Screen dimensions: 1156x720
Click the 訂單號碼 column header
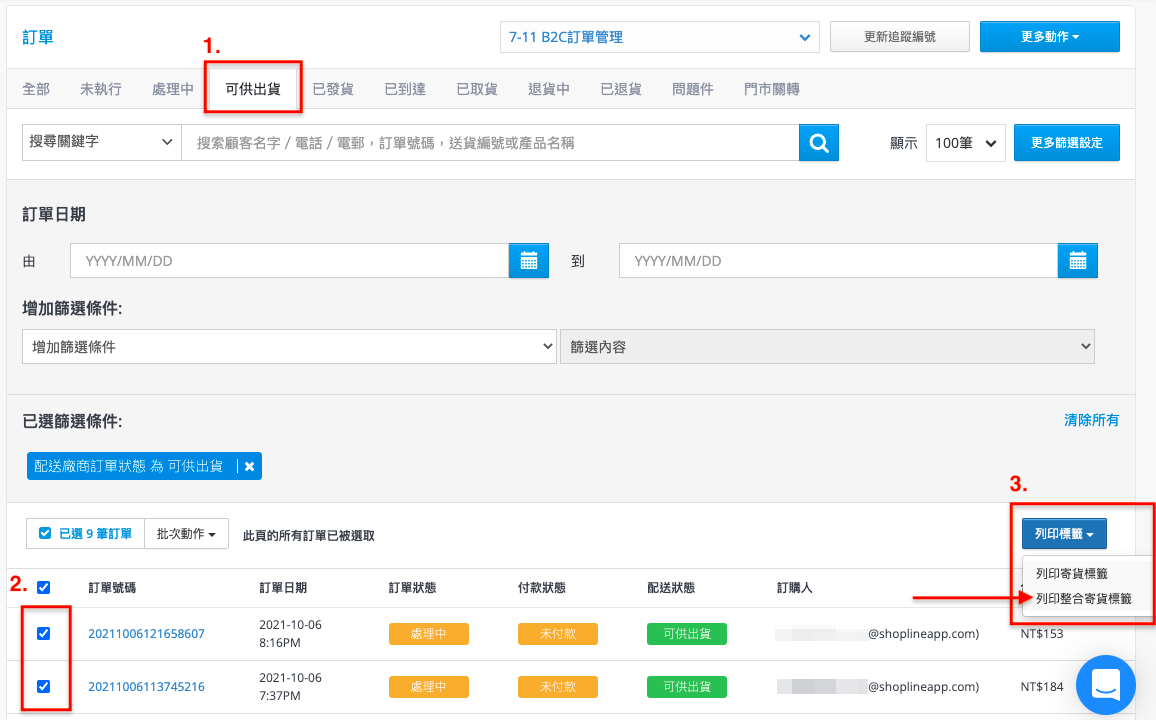click(x=111, y=587)
